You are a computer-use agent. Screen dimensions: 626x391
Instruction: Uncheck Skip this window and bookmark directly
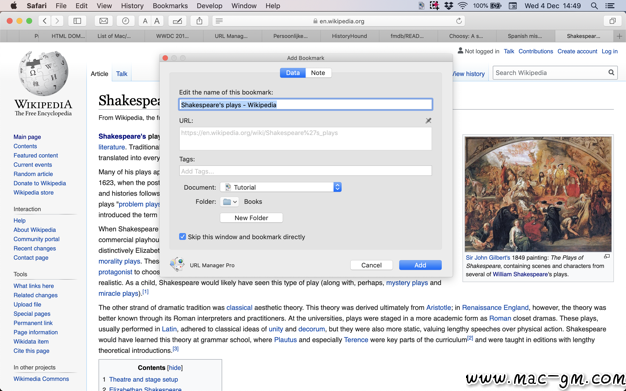(x=182, y=236)
